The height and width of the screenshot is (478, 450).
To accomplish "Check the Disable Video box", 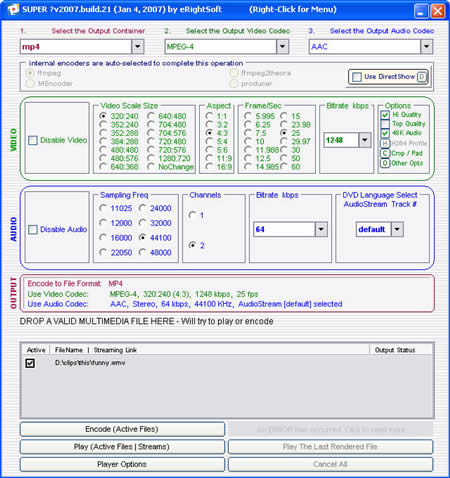I will pos(33,140).
